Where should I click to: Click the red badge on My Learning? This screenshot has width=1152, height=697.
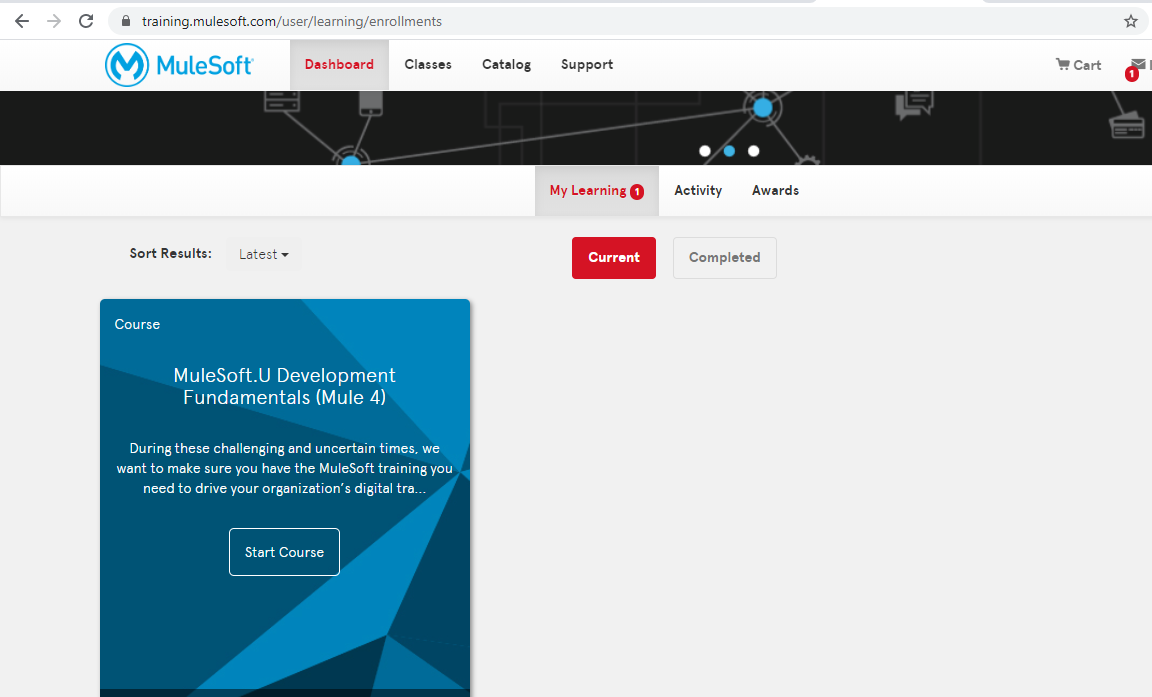click(x=637, y=192)
